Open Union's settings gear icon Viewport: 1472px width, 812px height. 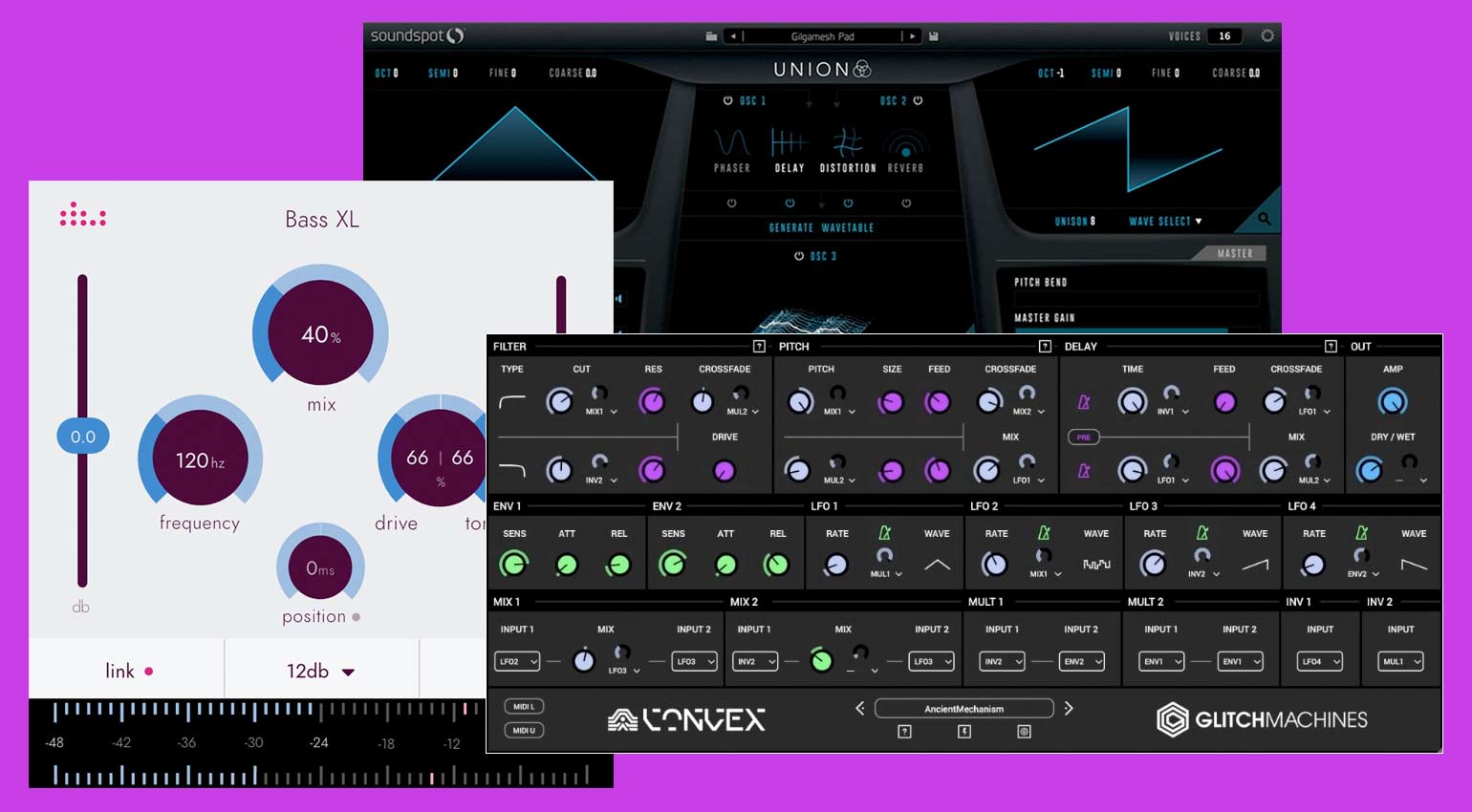[x=1267, y=35]
